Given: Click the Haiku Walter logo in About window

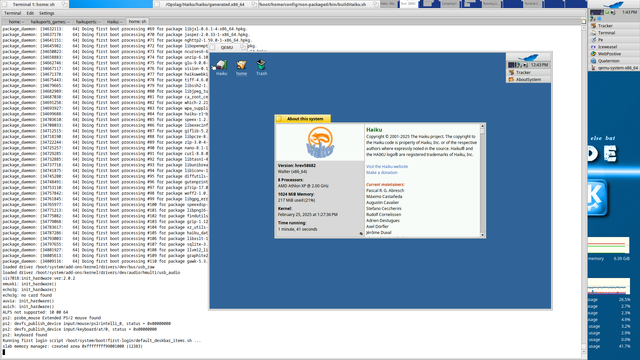Looking at the screenshot, I should tap(320, 142).
